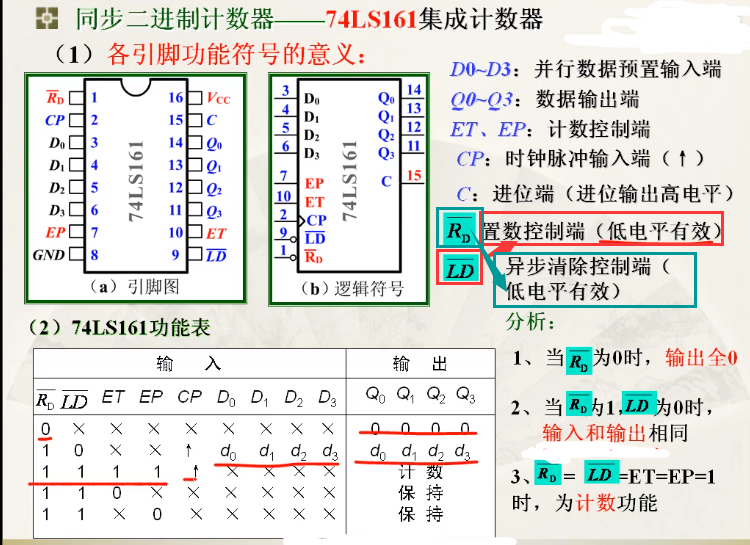Select the red word 计数 in 为计数功能
750x545 pixels.
tap(596, 503)
